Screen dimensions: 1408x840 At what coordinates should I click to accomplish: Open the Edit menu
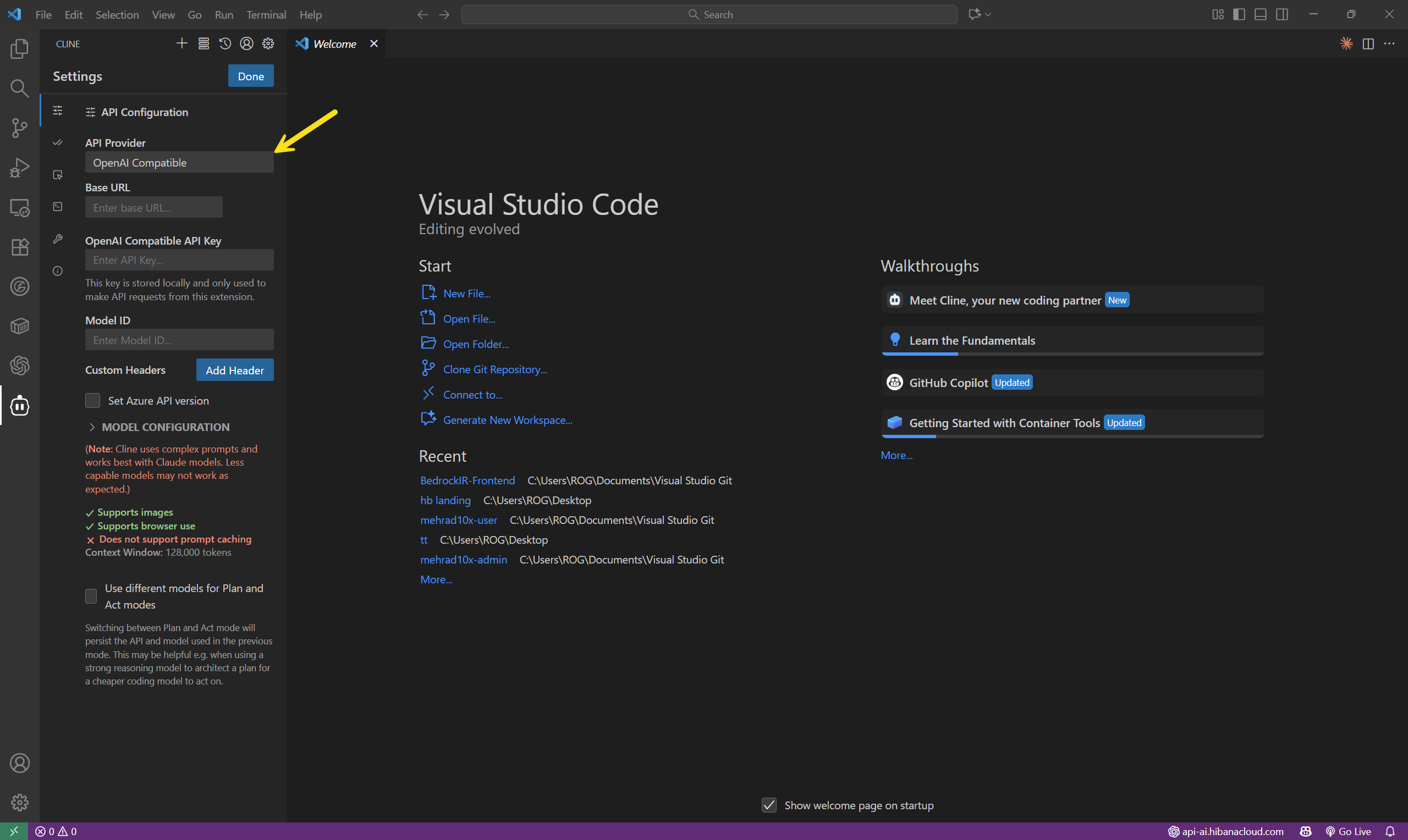coord(74,15)
